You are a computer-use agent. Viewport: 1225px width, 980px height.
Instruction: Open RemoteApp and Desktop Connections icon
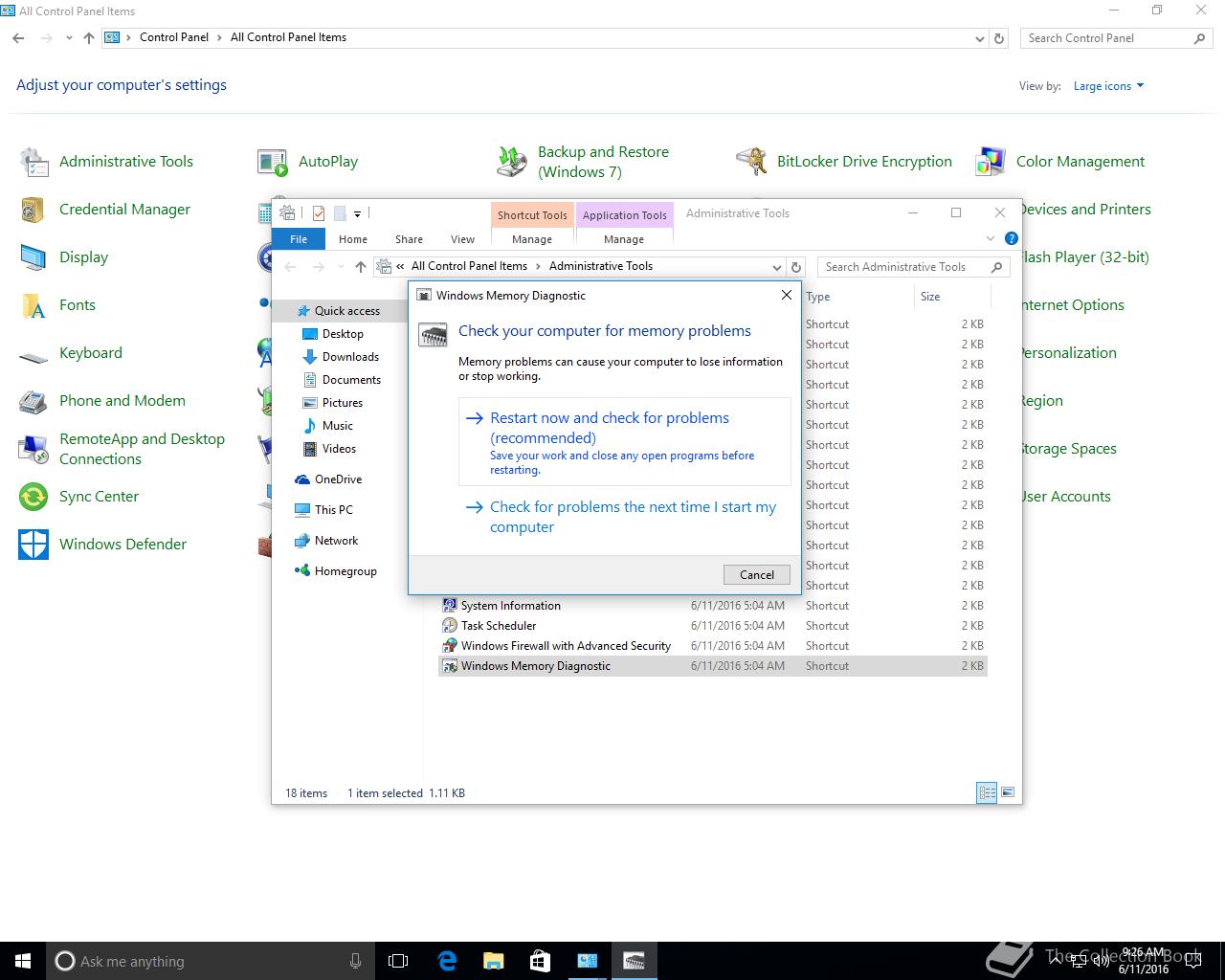tap(34, 449)
